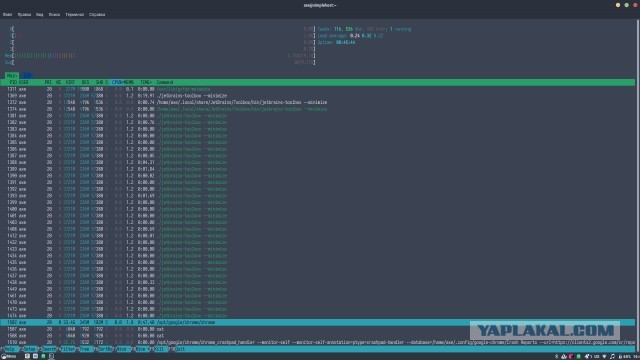Open the Терминал menu

tap(74, 14)
